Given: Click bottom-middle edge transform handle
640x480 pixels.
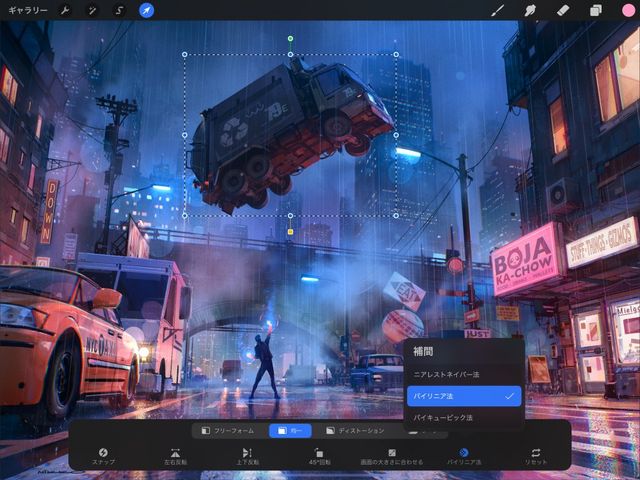Looking at the screenshot, I should click(290, 216).
